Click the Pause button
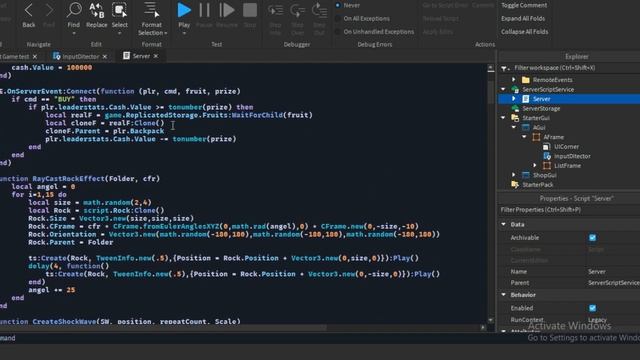640x360 pixels. click(204, 10)
